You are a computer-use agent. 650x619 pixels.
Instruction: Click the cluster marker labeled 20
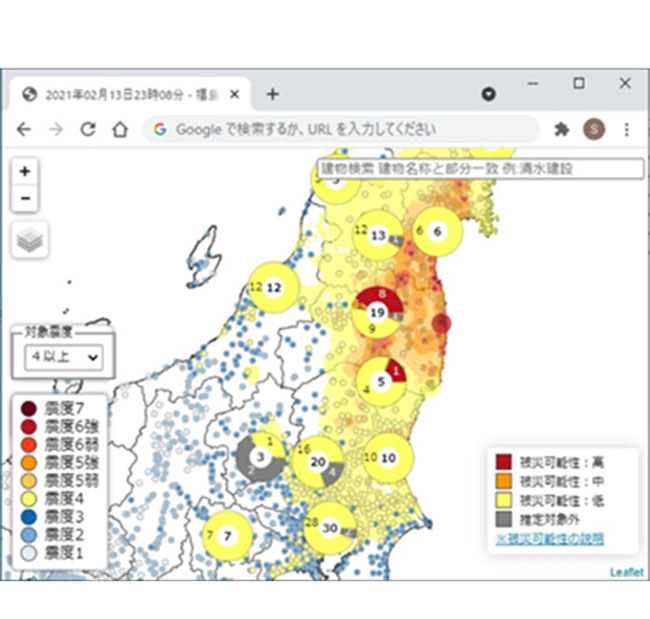tap(318, 461)
